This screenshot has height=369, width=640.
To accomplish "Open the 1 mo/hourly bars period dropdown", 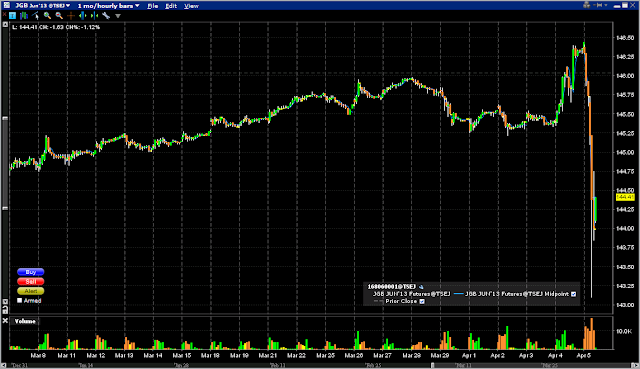I will 108,6.
